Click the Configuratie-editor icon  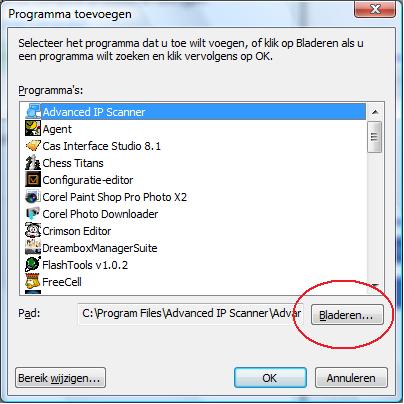(x=33, y=180)
